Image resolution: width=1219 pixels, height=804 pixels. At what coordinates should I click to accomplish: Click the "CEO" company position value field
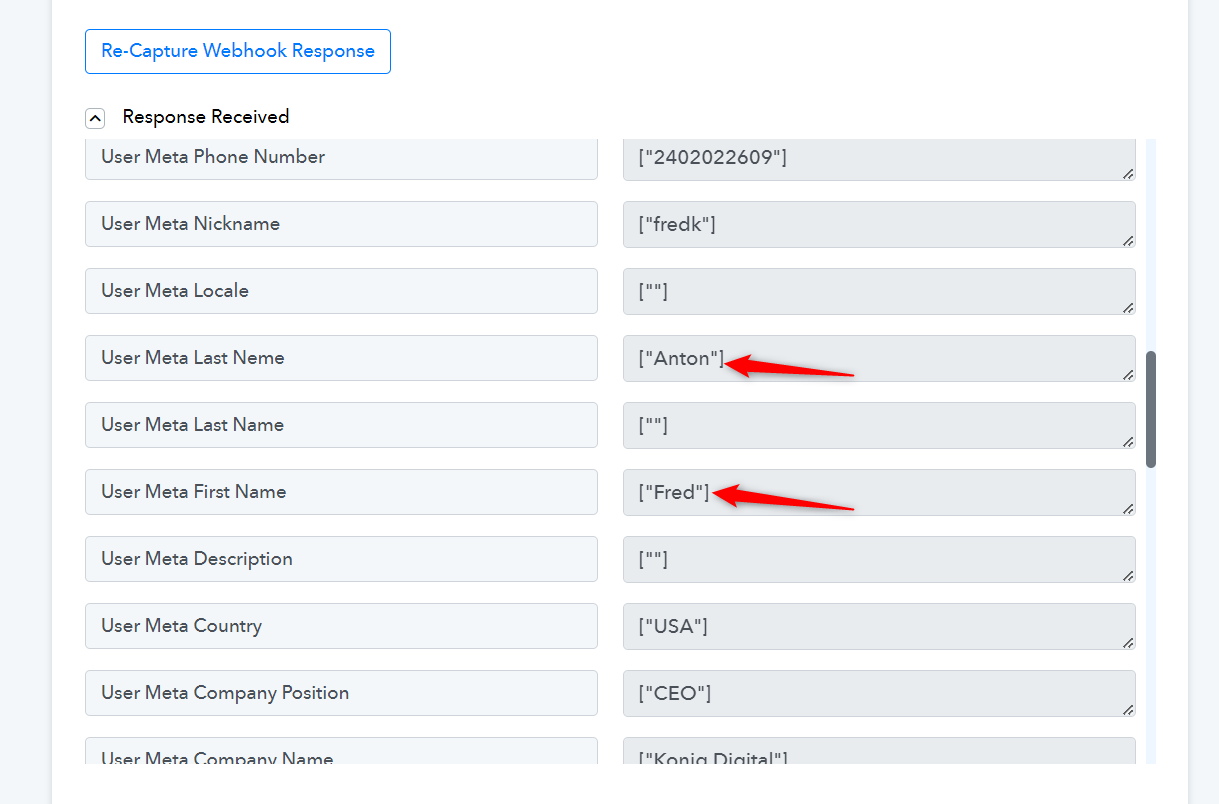tap(878, 693)
